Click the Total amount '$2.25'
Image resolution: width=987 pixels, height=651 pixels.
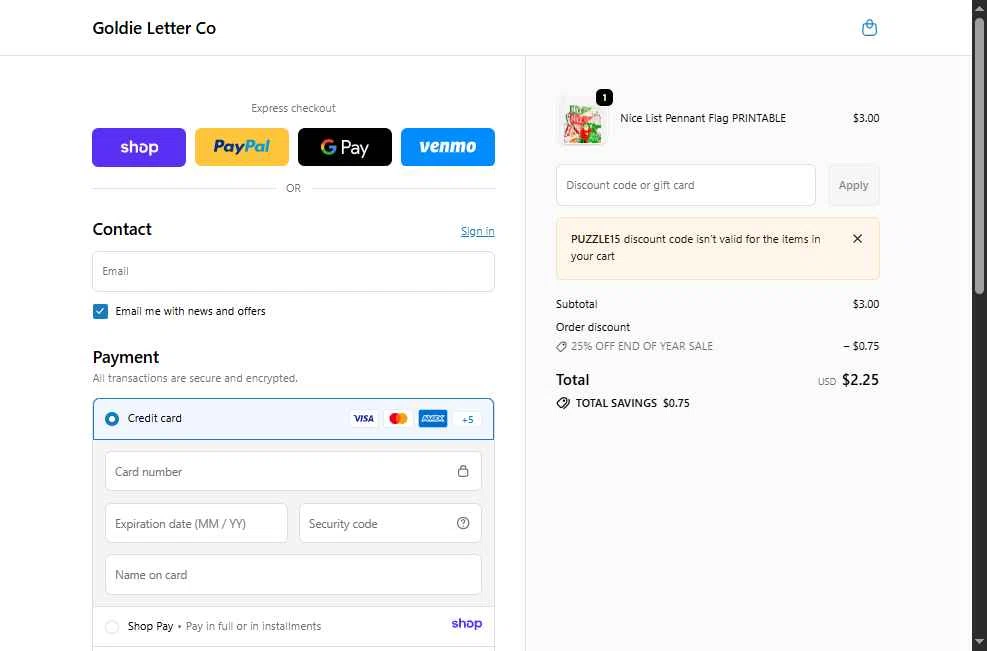pyautogui.click(x=860, y=380)
